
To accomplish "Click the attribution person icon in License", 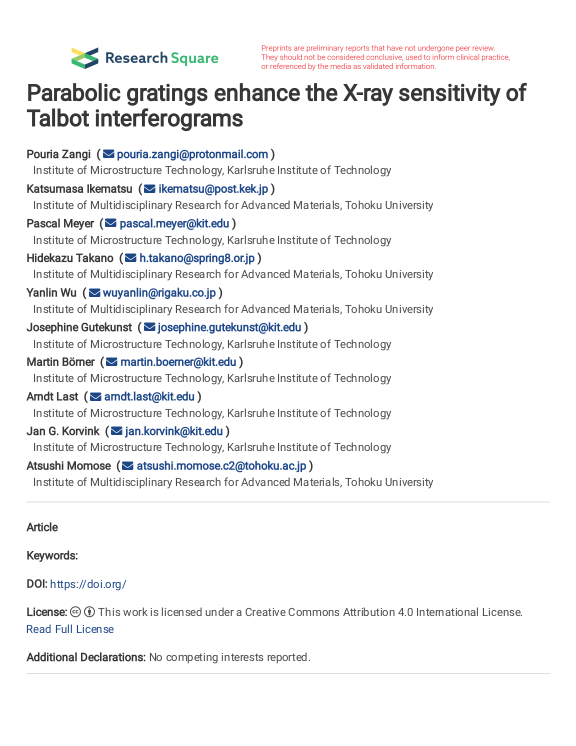I will coord(89,612).
